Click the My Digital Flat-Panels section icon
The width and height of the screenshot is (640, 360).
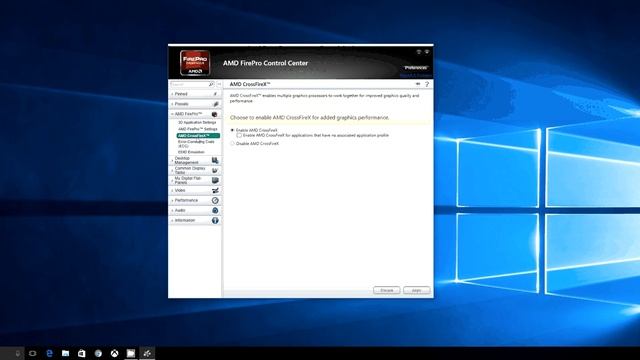215,180
